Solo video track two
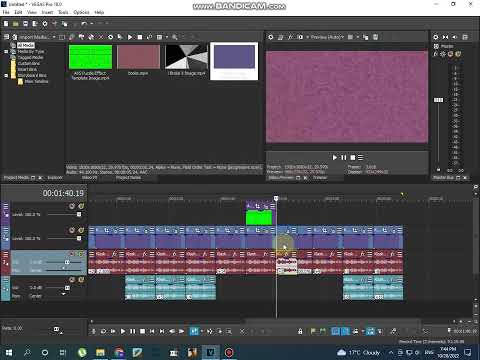The image size is (480, 360). (x=81, y=230)
